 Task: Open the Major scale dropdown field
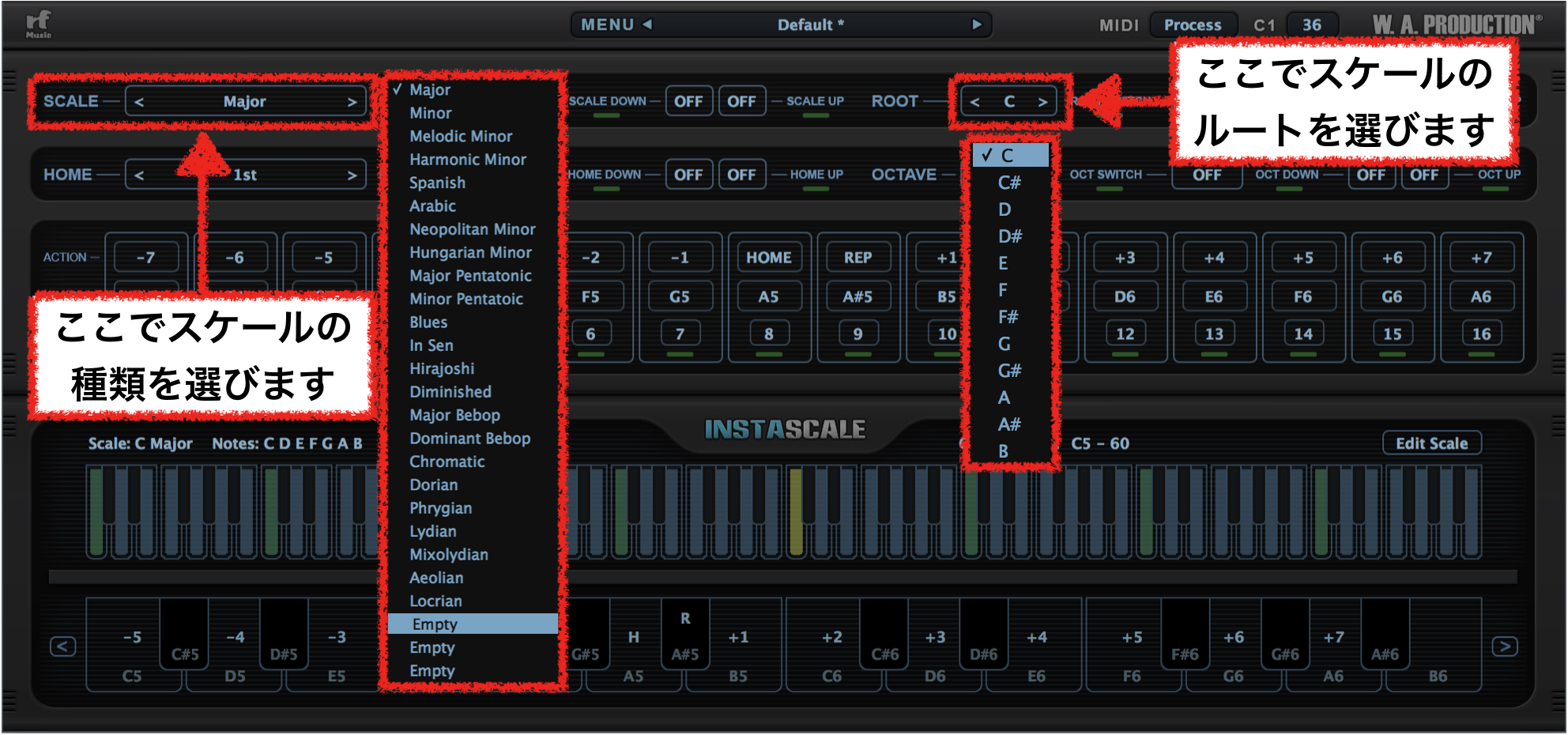tap(245, 102)
